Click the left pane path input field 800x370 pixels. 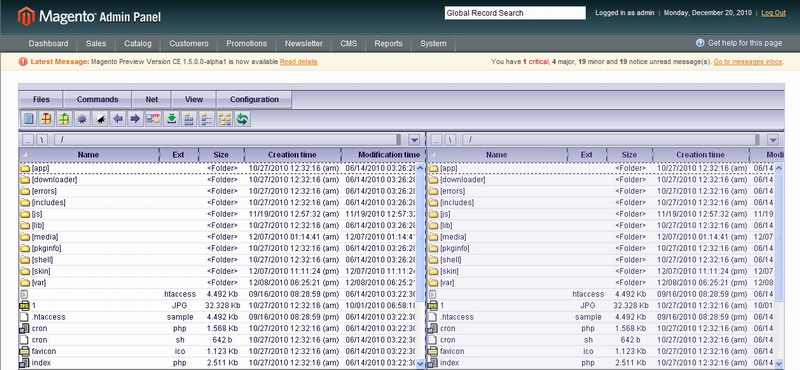tap(227, 140)
